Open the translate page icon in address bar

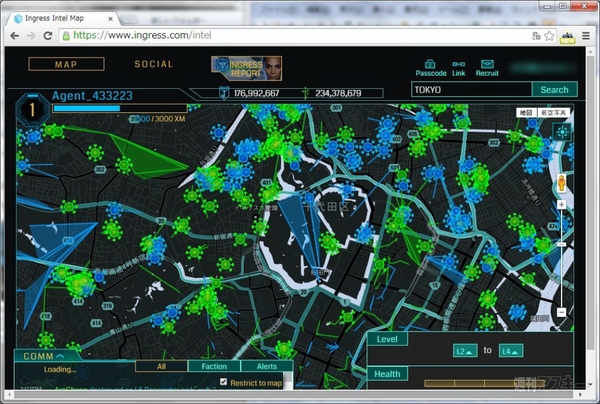536,36
